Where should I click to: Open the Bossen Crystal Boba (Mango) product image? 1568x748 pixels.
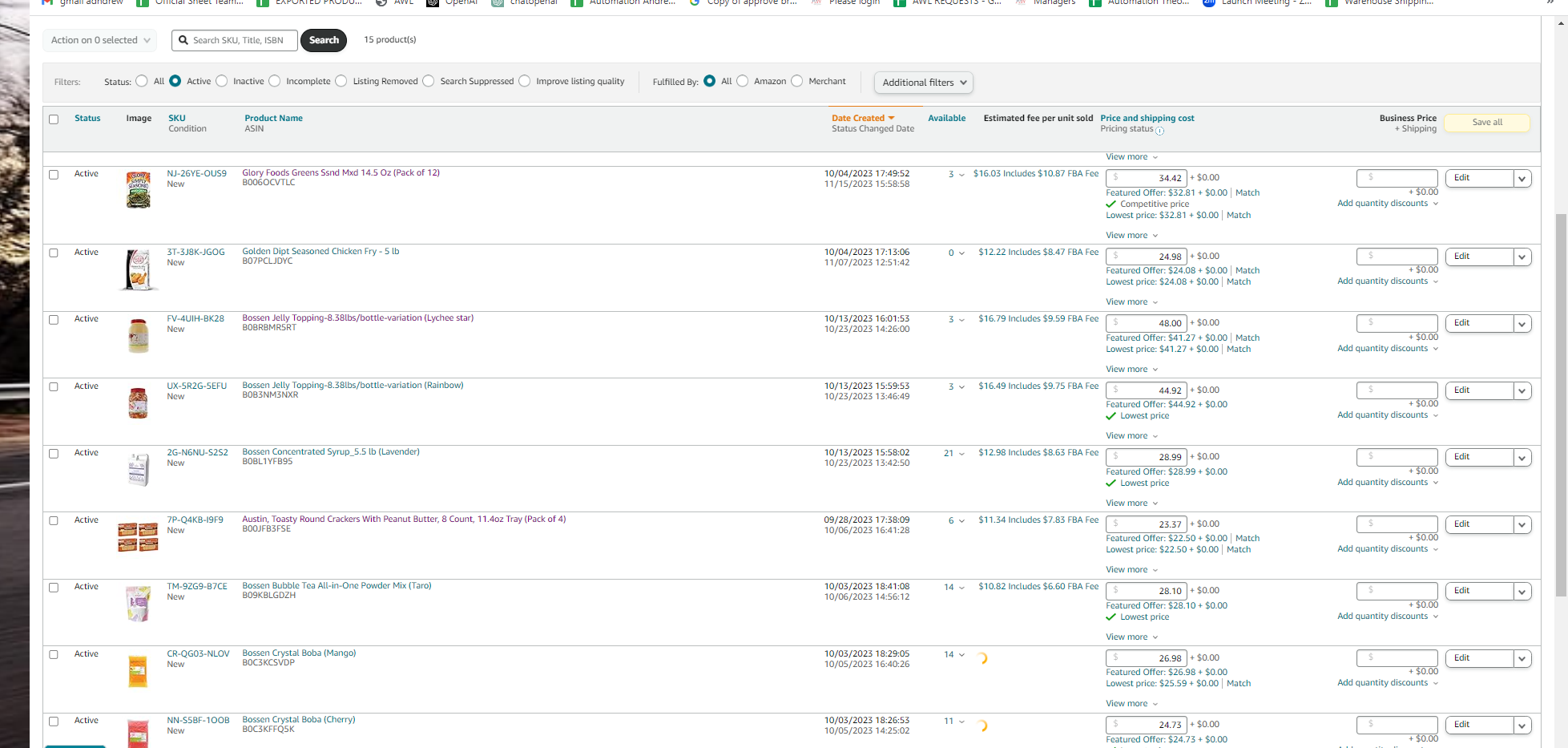tap(138, 671)
